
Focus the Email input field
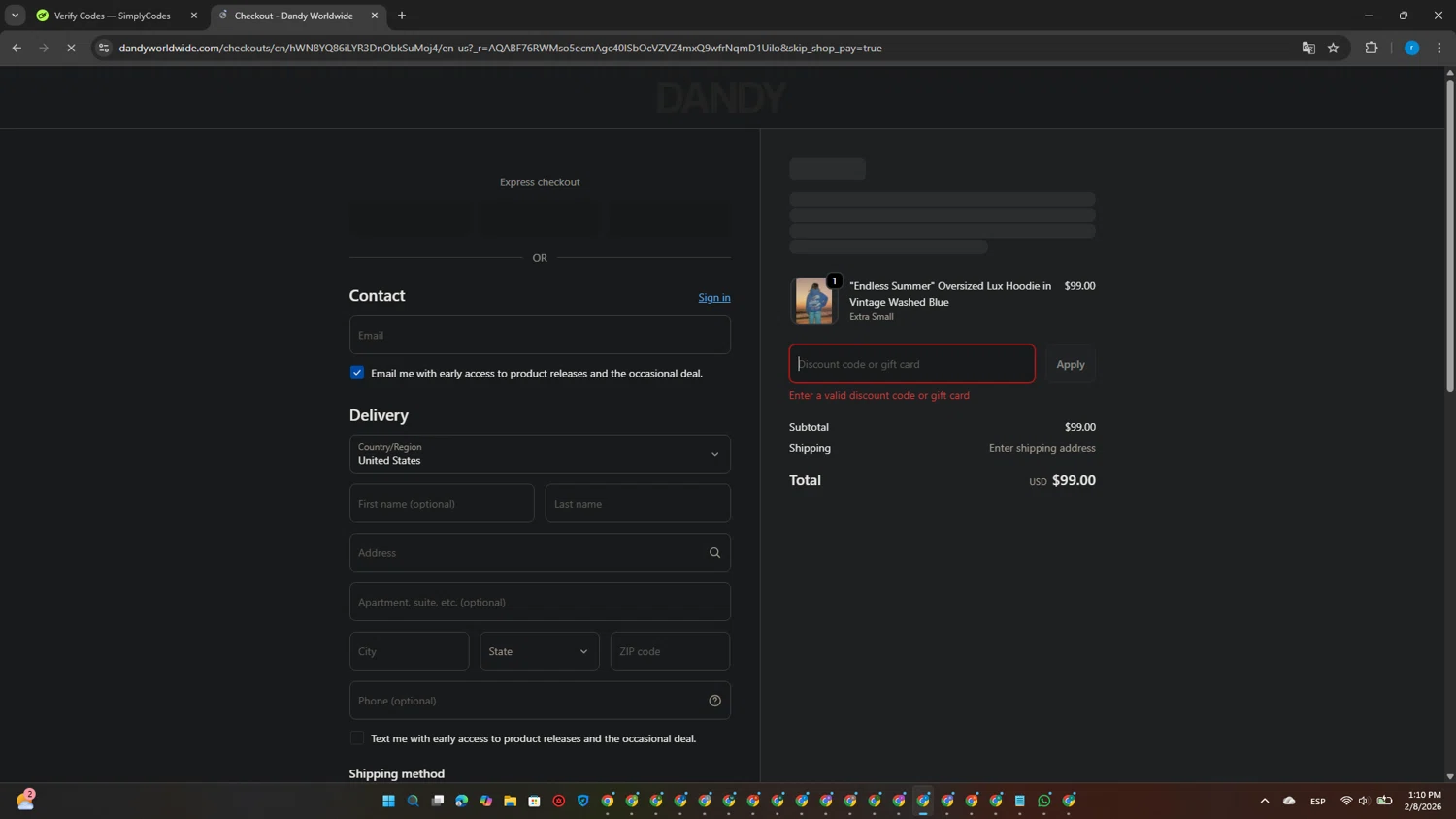click(540, 335)
